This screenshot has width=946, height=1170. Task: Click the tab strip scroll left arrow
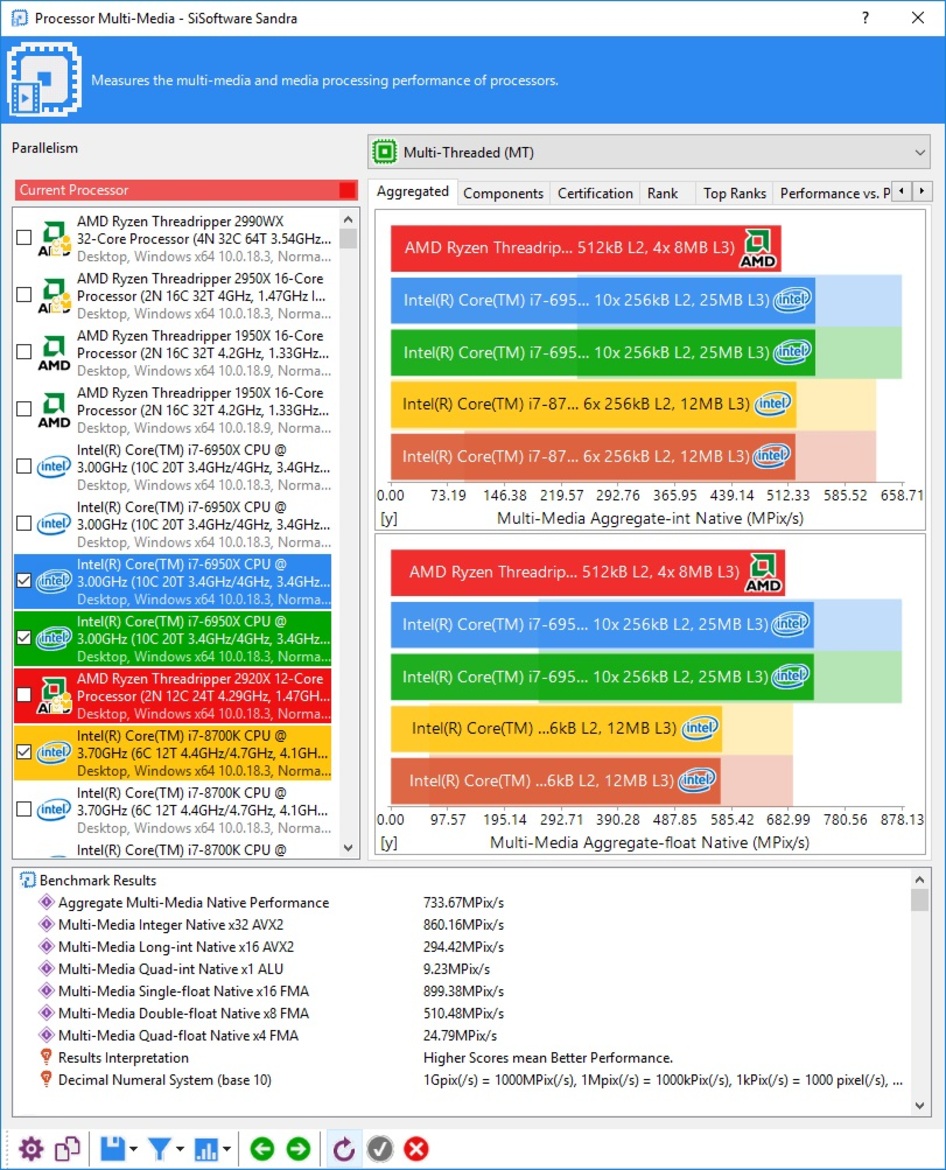pyautogui.click(x=902, y=191)
